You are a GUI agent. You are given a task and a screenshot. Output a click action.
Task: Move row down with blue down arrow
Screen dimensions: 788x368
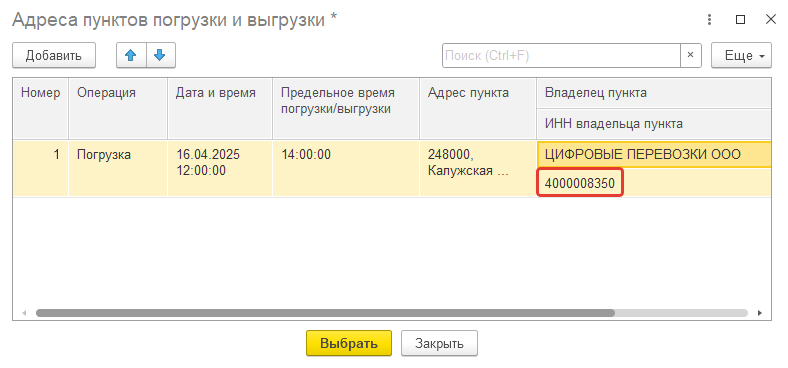pos(160,55)
